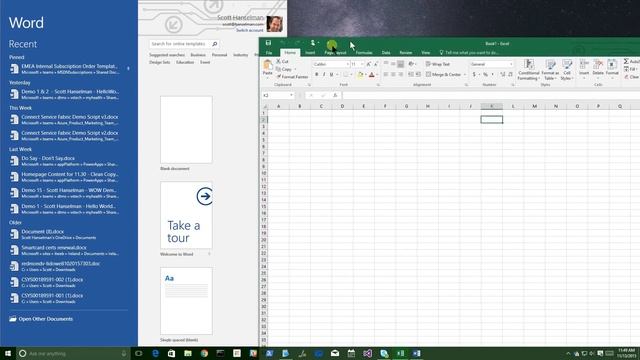640x360 pixels.
Task: Click the Orientation text angle icon
Action: (411, 64)
